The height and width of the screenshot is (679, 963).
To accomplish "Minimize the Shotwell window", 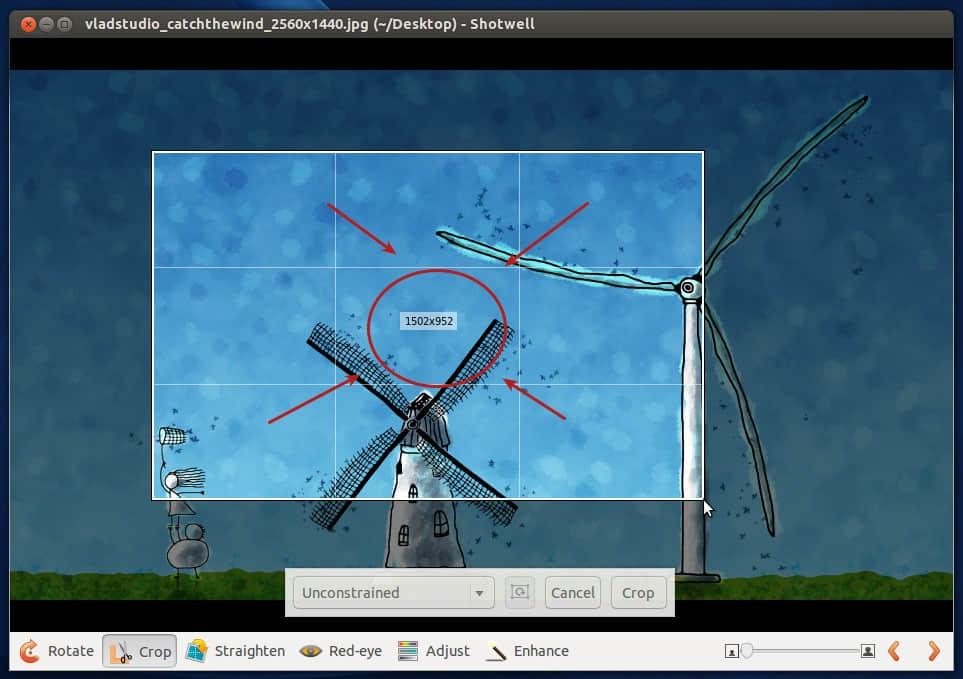I will tap(46, 23).
